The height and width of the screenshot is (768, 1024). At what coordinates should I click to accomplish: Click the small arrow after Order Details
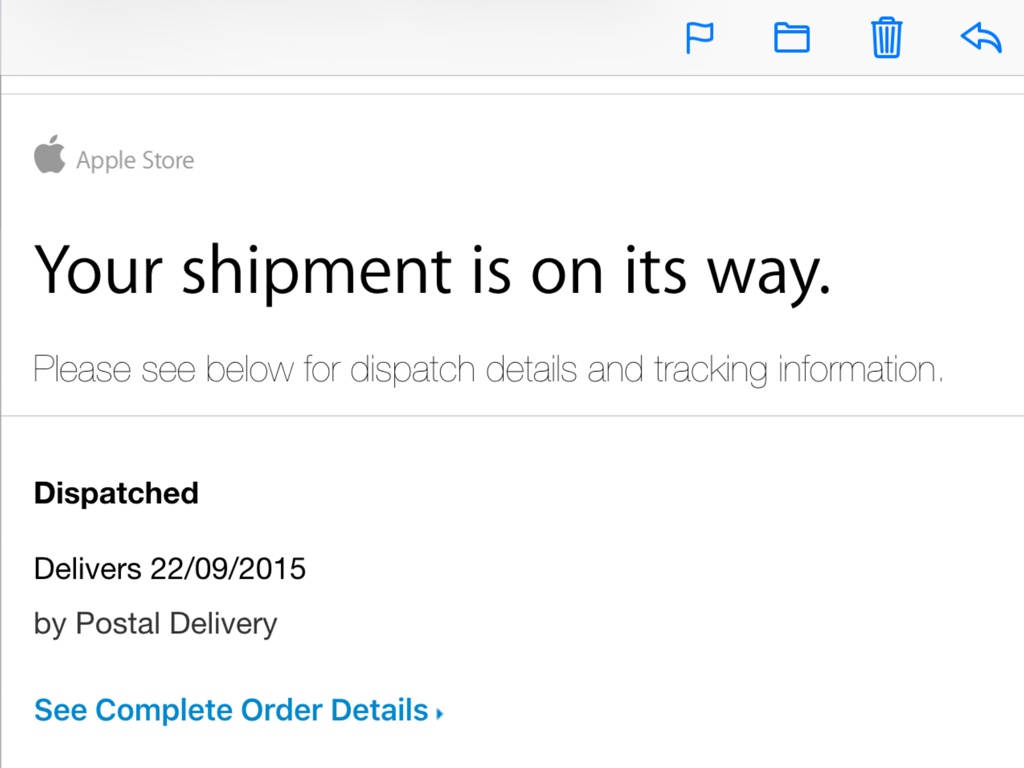click(x=440, y=713)
